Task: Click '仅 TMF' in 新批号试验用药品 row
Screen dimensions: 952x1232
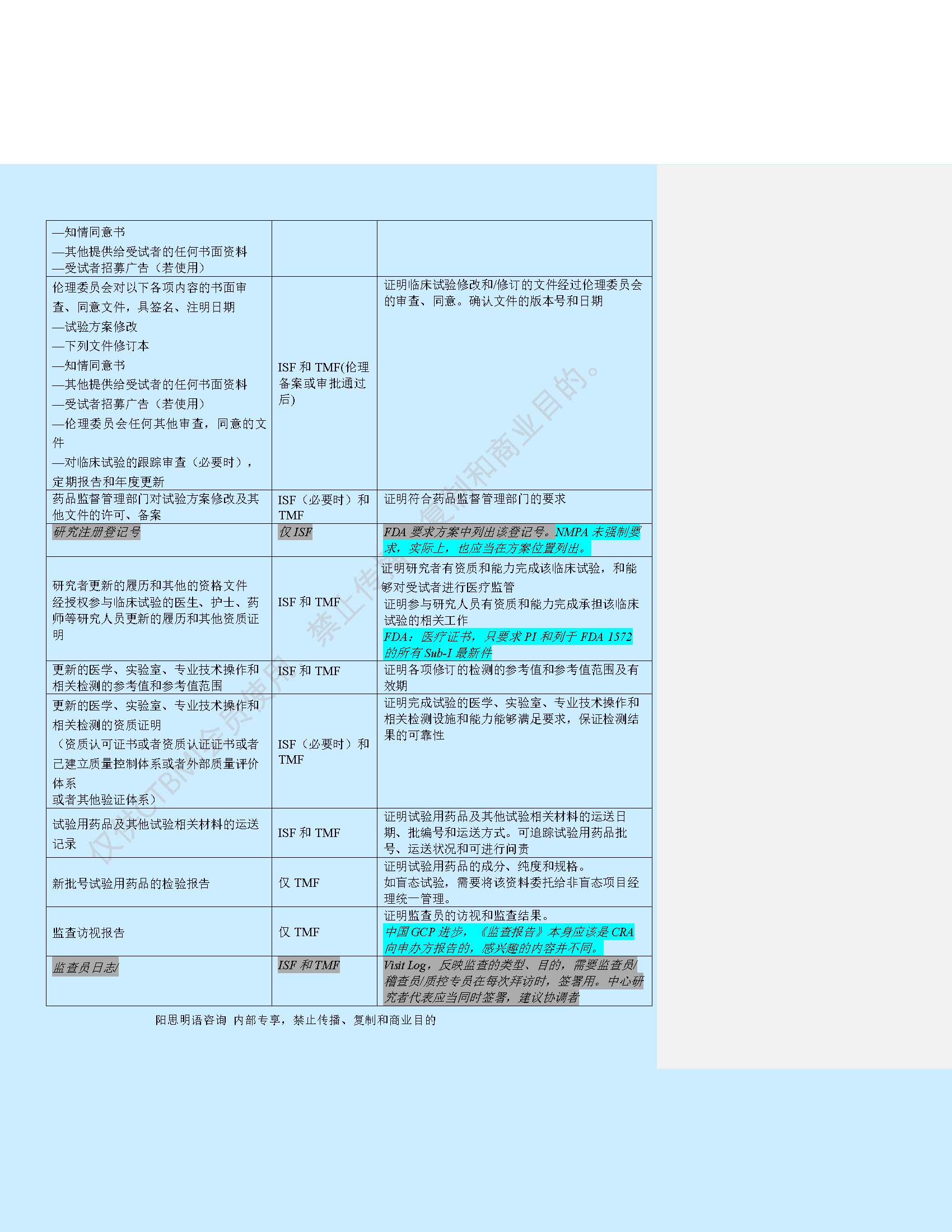Action: [x=299, y=883]
